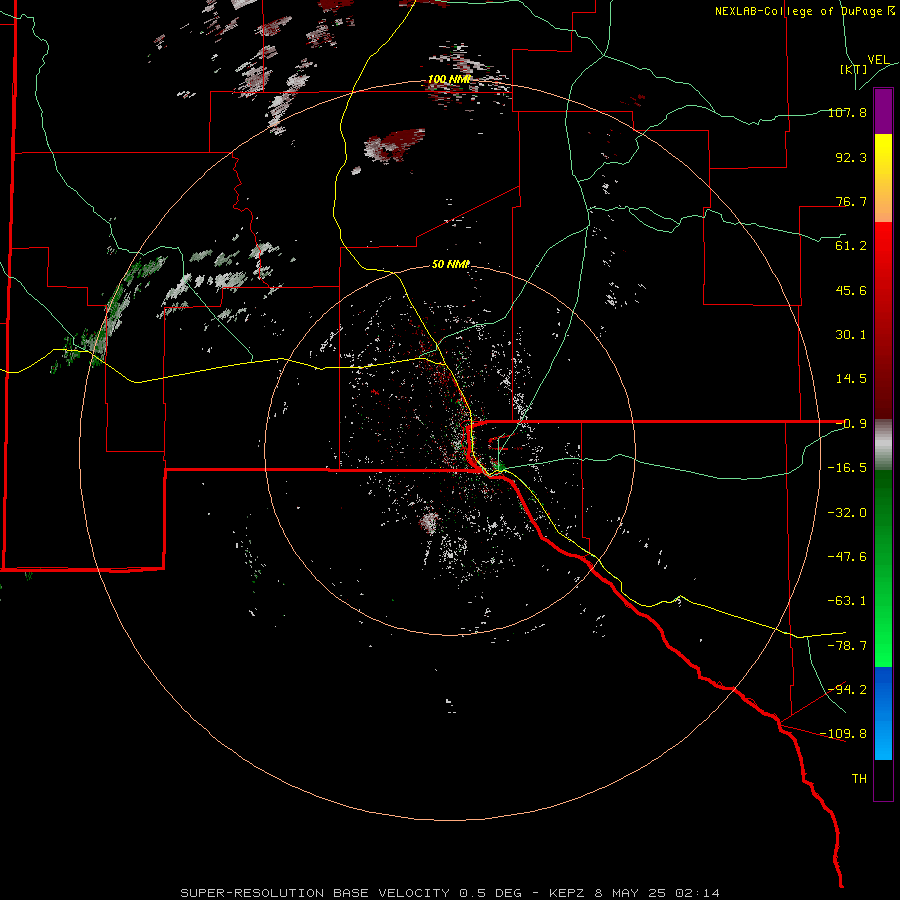Click the NEXLAB-College of DuPage credit text
The height and width of the screenshot is (900, 900).
804,11
